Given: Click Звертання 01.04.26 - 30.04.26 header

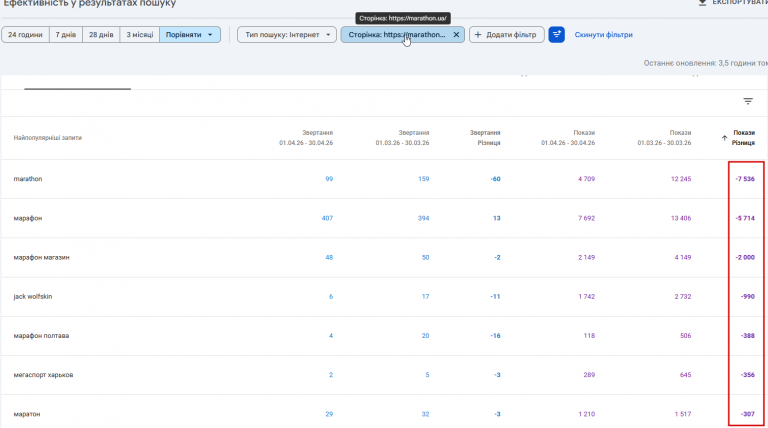Looking at the screenshot, I should 306,138.
